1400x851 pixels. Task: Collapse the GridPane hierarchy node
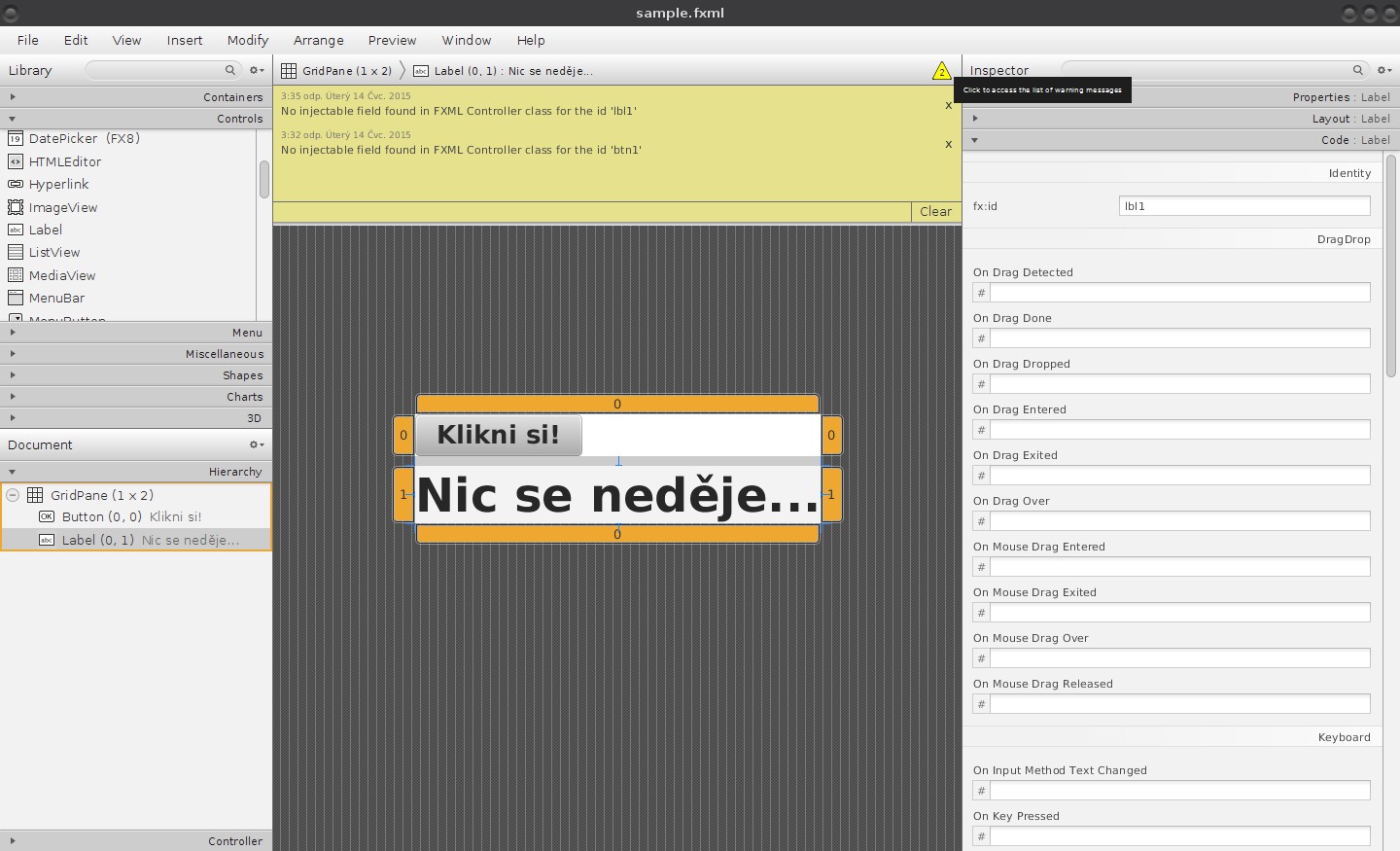13,495
